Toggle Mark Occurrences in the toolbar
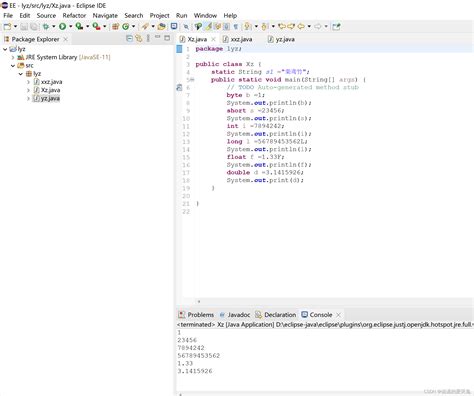The height and width of the screenshot is (396, 474). [208, 26]
